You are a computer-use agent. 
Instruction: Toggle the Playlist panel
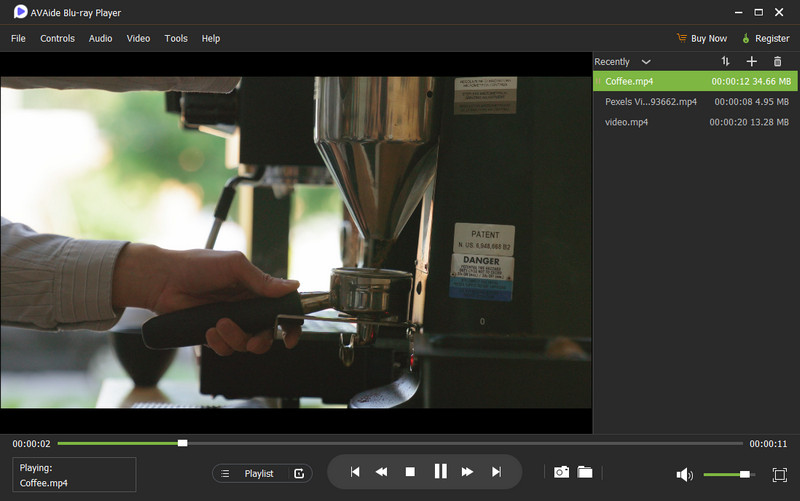pyautogui.click(x=250, y=473)
